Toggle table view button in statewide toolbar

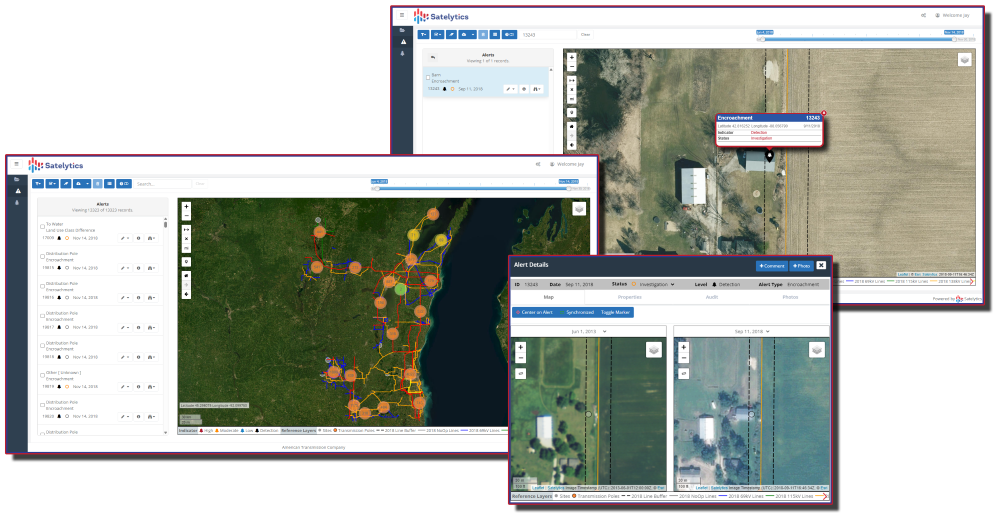click(x=110, y=184)
